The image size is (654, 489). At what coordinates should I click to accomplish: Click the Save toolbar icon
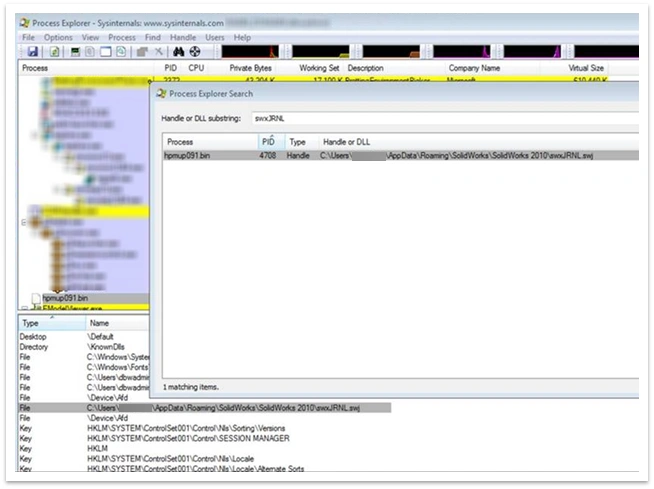pos(33,51)
